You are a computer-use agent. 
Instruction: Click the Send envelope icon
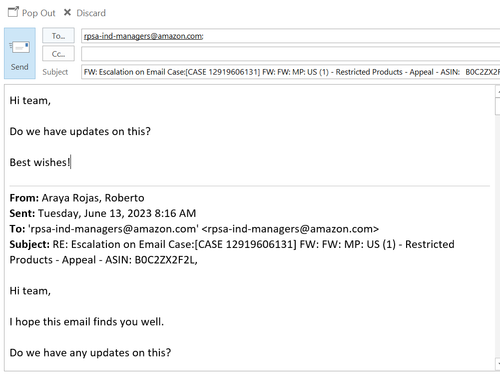click(x=20, y=47)
